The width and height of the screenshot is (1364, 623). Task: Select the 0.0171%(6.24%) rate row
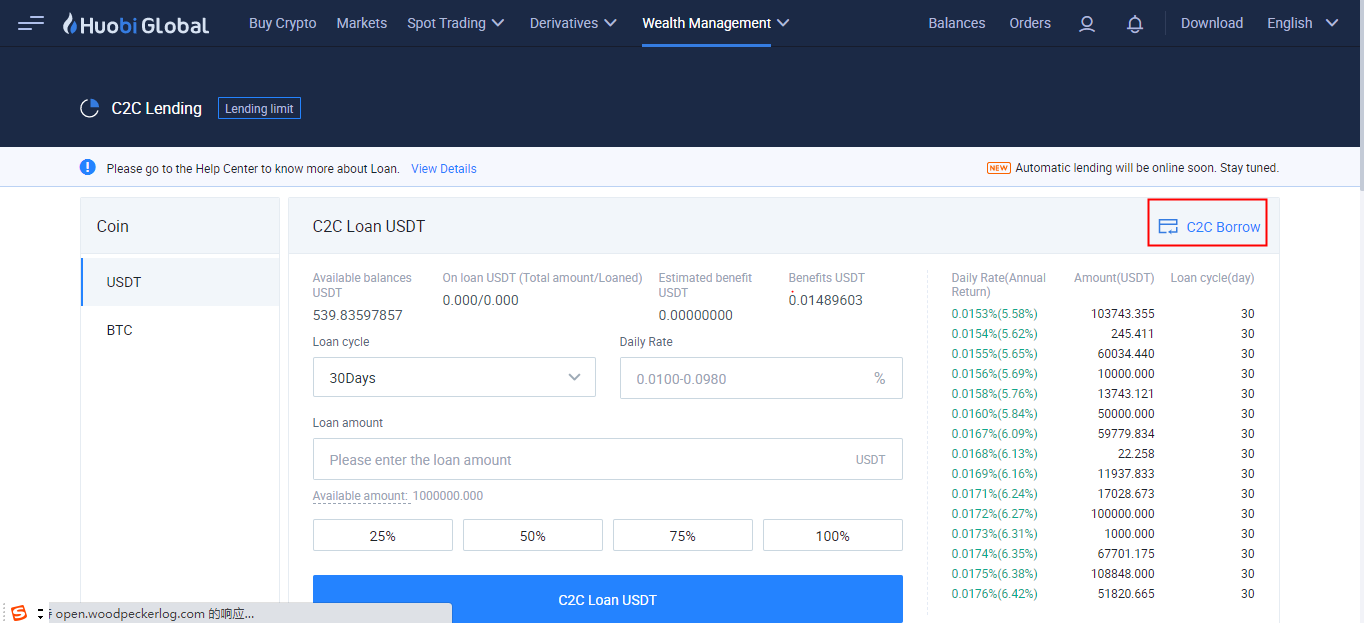click(1103, 494)
